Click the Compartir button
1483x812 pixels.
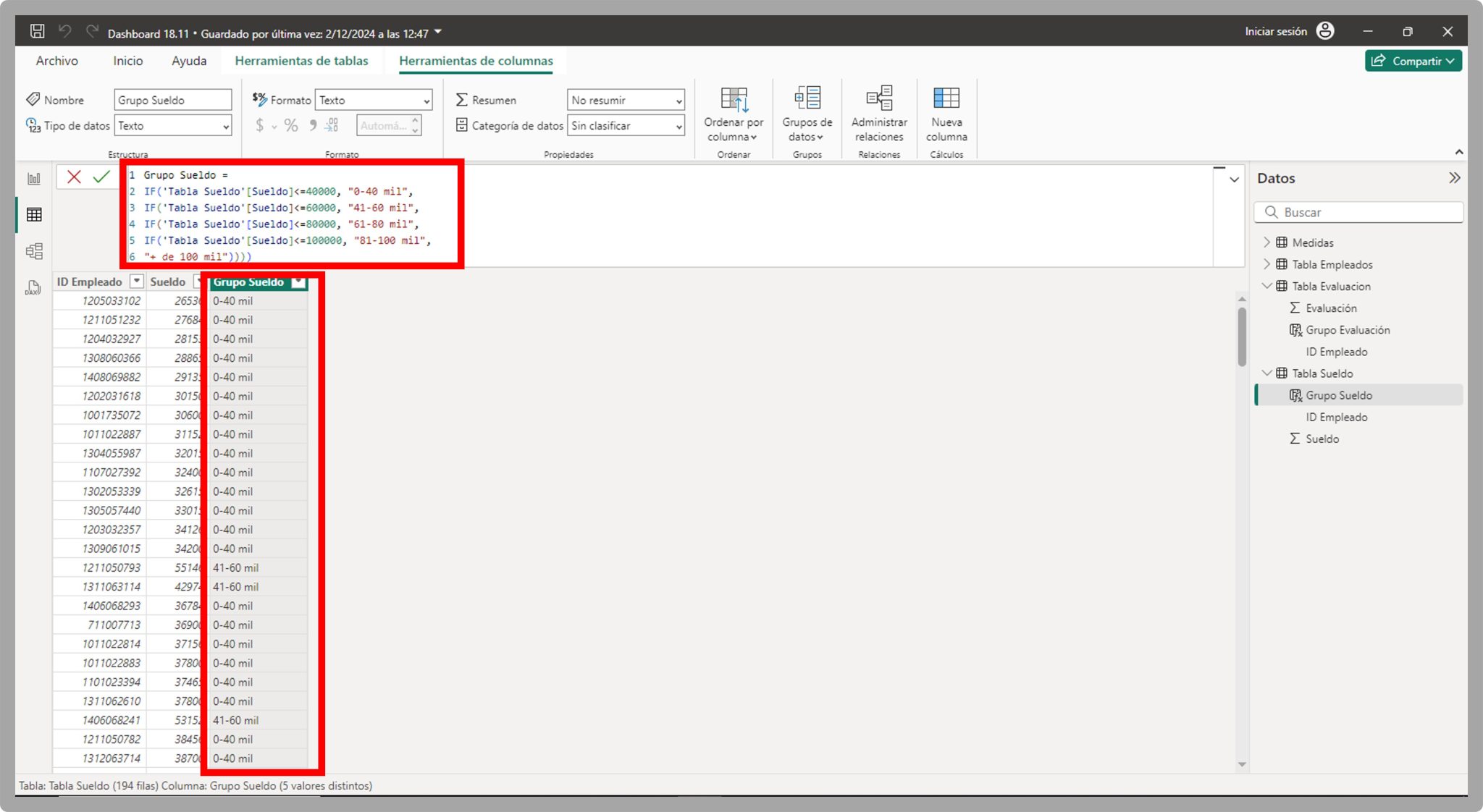(x=1412, y=61)
